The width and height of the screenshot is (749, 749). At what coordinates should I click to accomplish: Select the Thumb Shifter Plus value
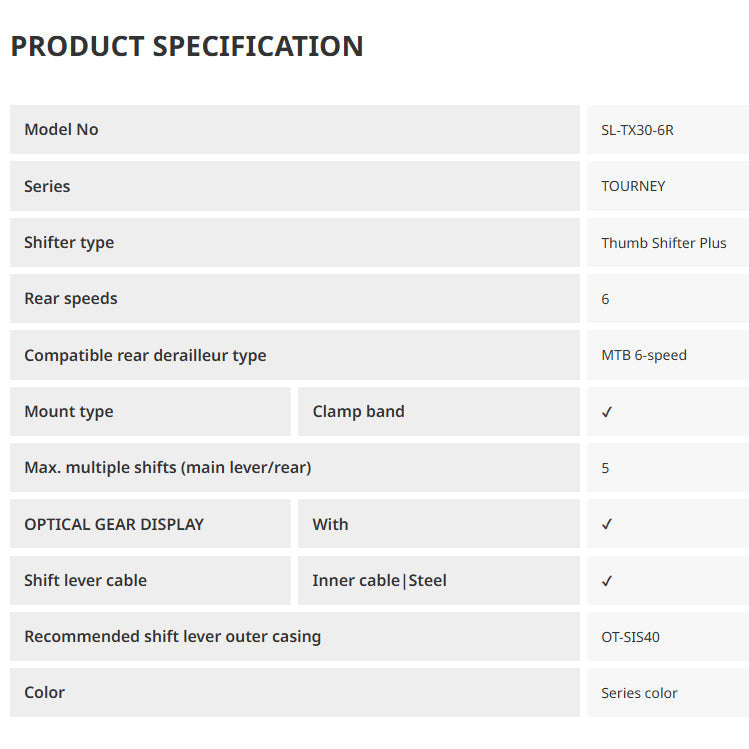coord(663,243)
